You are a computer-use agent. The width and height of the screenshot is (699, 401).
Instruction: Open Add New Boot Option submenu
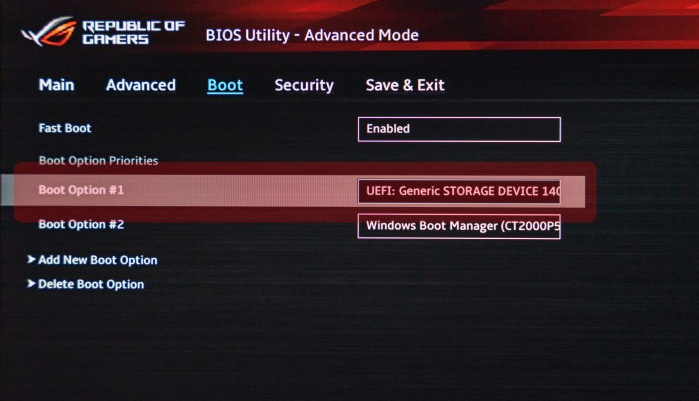tap(98, 260)
